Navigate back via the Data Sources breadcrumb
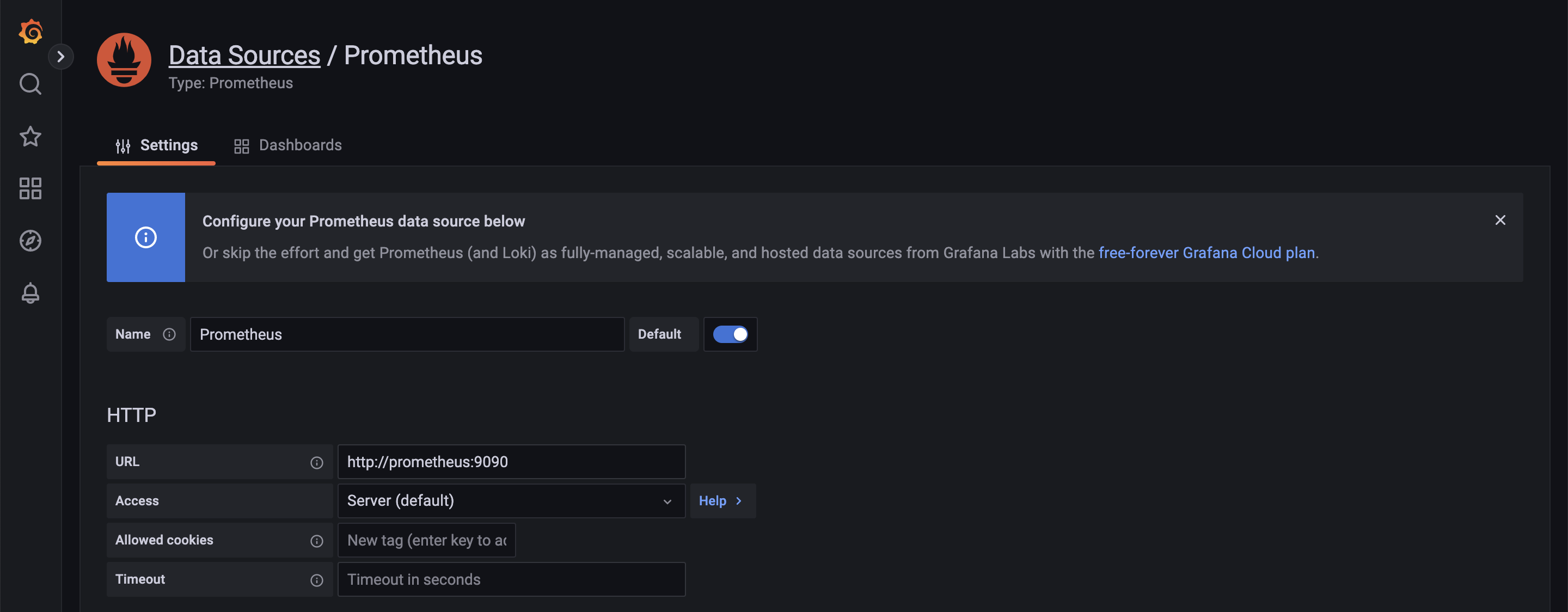 (244, 55)
